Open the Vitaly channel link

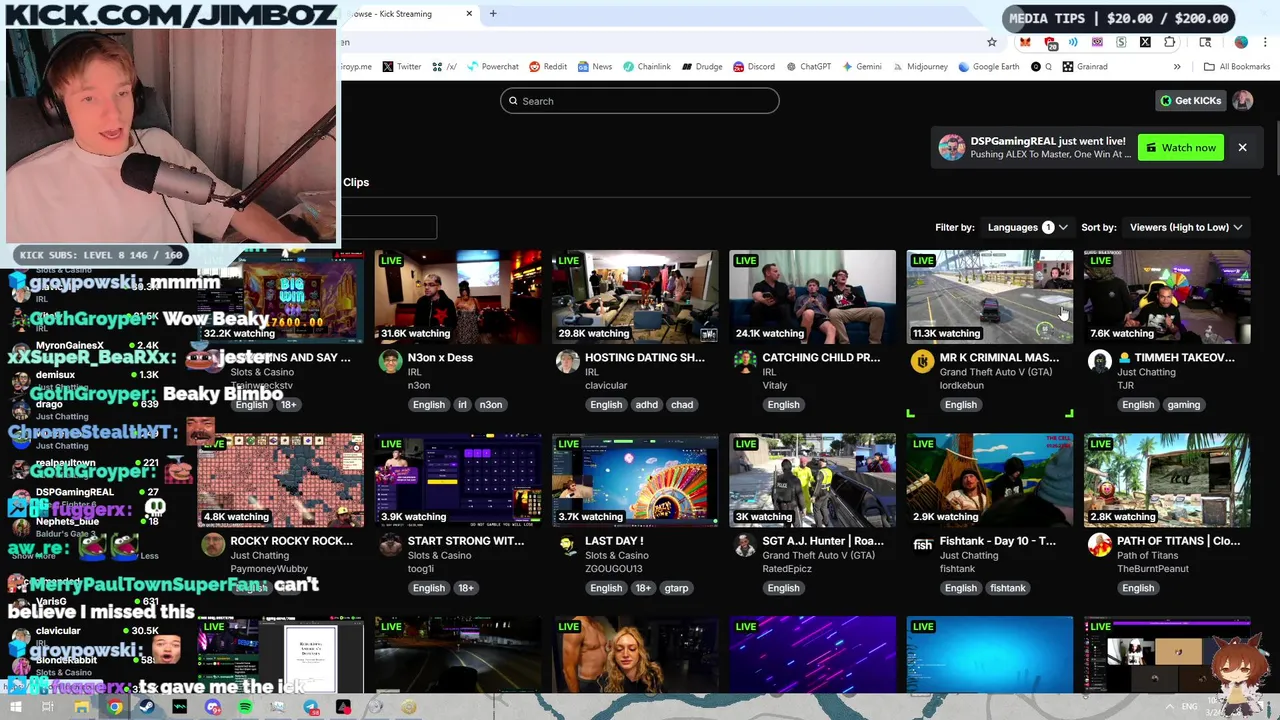775,386
